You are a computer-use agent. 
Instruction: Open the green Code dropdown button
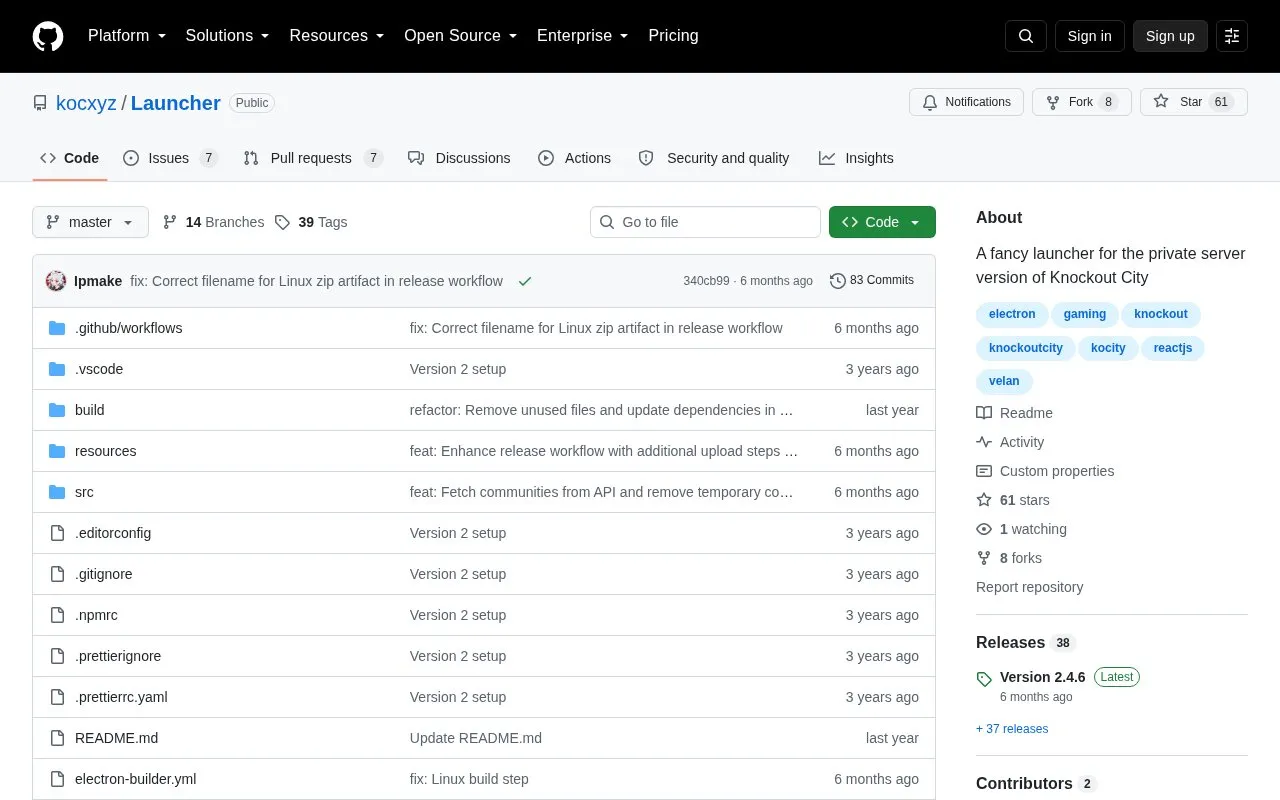coord(882,222)
